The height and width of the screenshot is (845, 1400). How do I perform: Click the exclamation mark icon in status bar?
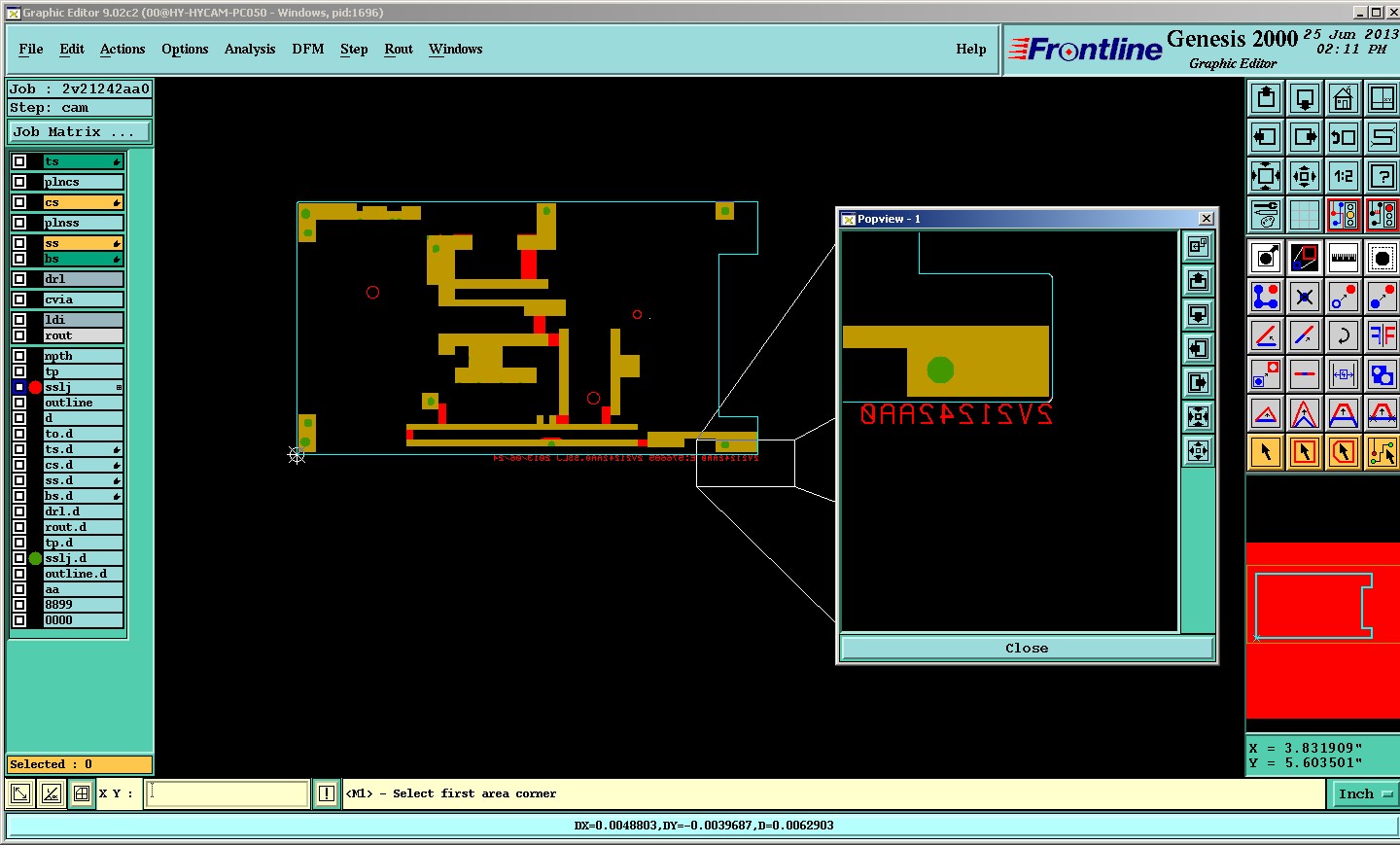327,793
